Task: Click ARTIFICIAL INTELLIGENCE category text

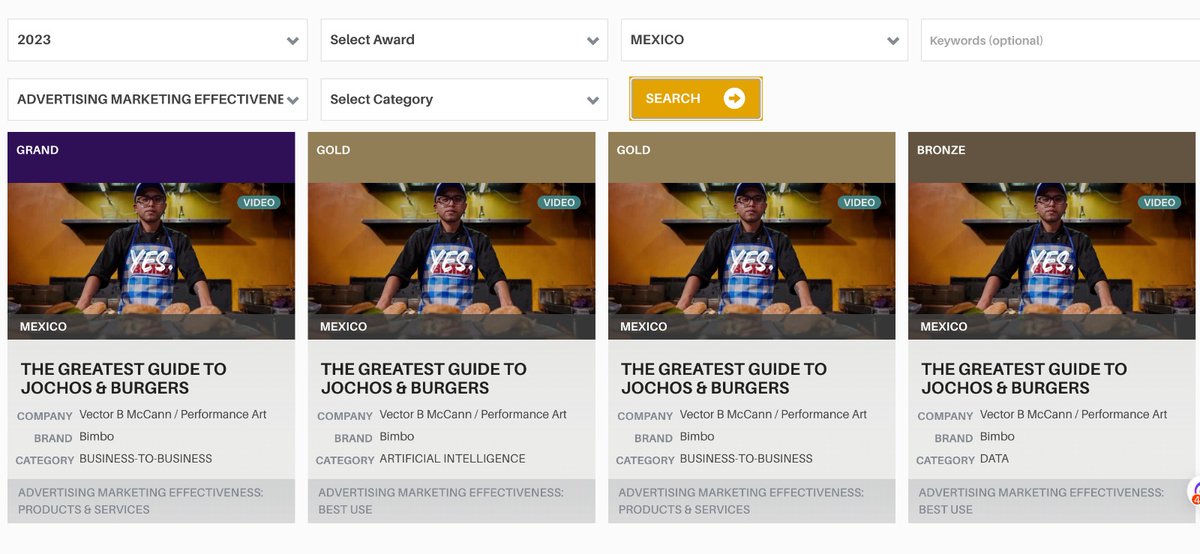Action: click(x=452, y=459)
